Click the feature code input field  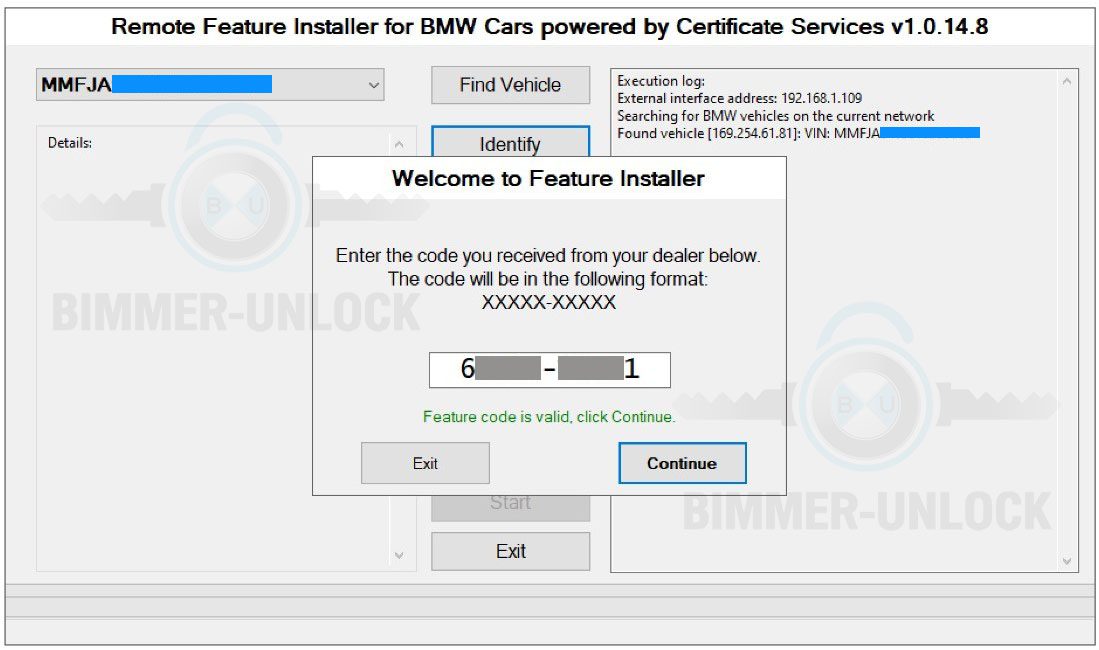coord(550,370)
